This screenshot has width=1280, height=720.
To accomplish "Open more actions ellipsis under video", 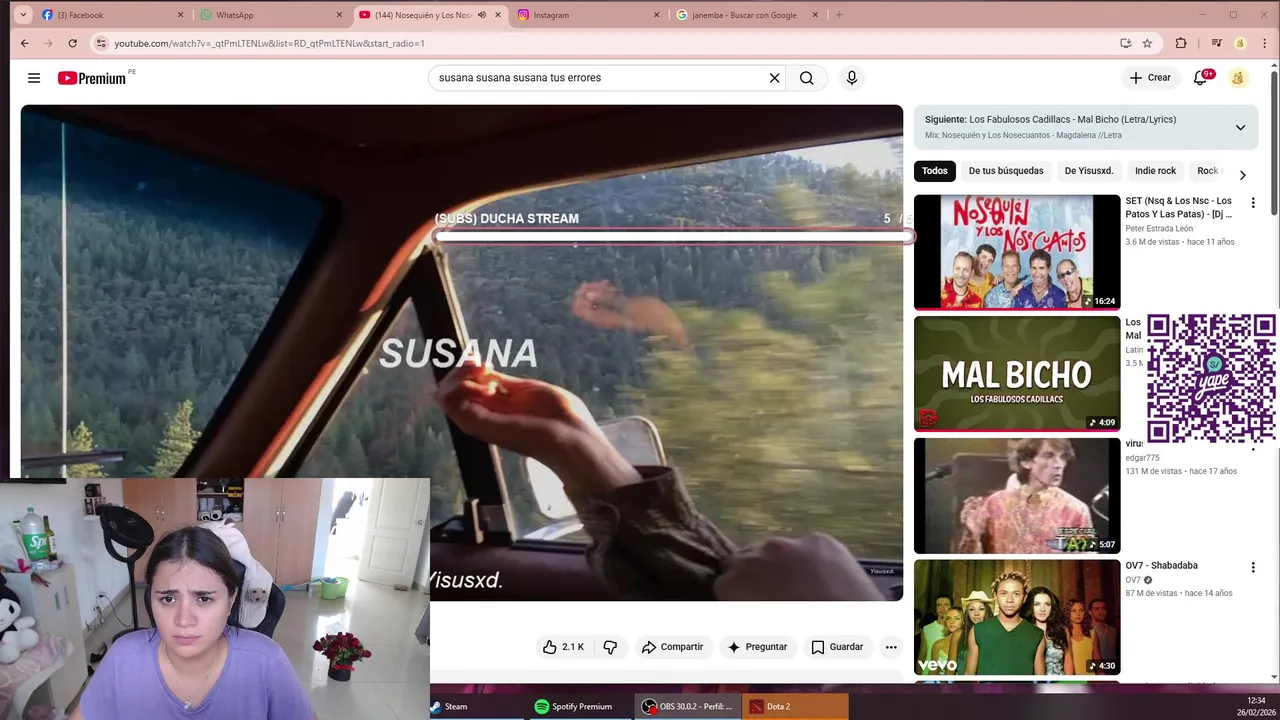I will pyautogui.click(x=891, y=647).
